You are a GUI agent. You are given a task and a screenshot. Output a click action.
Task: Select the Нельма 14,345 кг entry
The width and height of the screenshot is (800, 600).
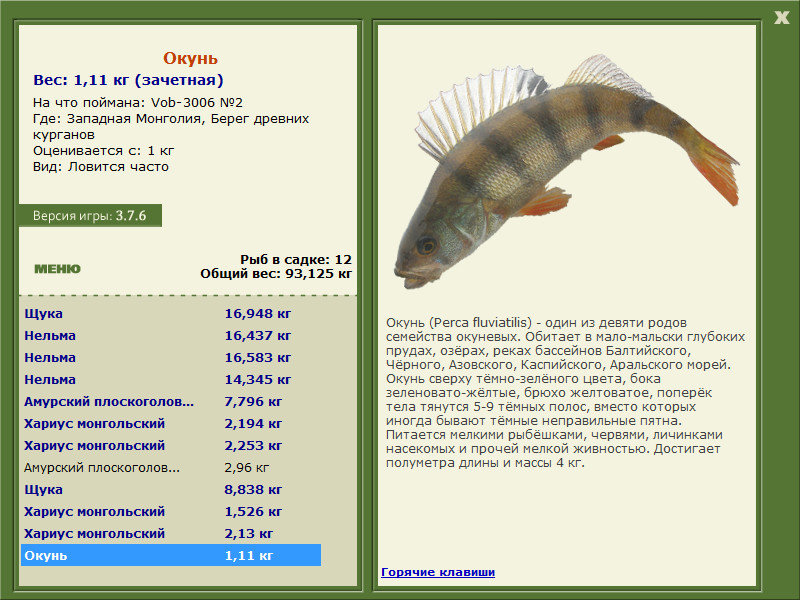(x=171, y=380)
